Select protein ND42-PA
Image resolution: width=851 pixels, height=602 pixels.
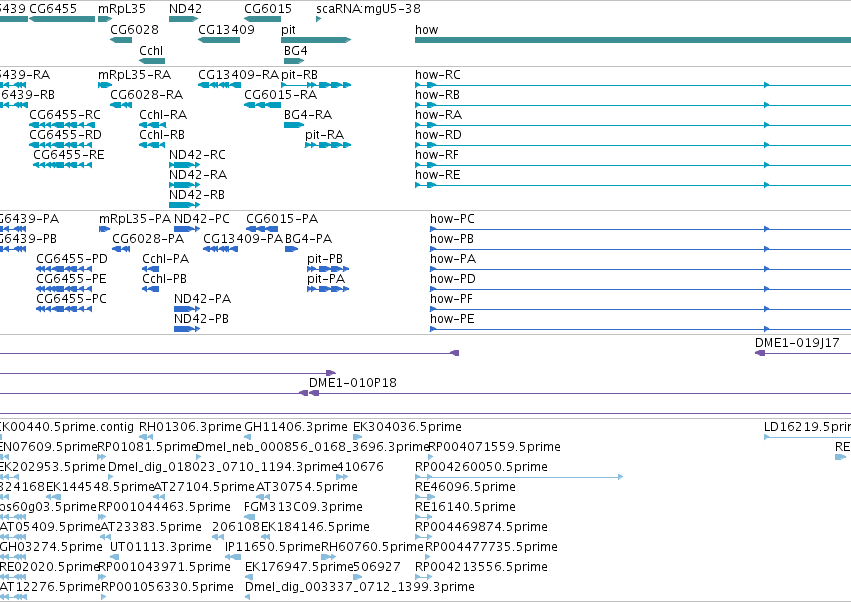point(202,299)
